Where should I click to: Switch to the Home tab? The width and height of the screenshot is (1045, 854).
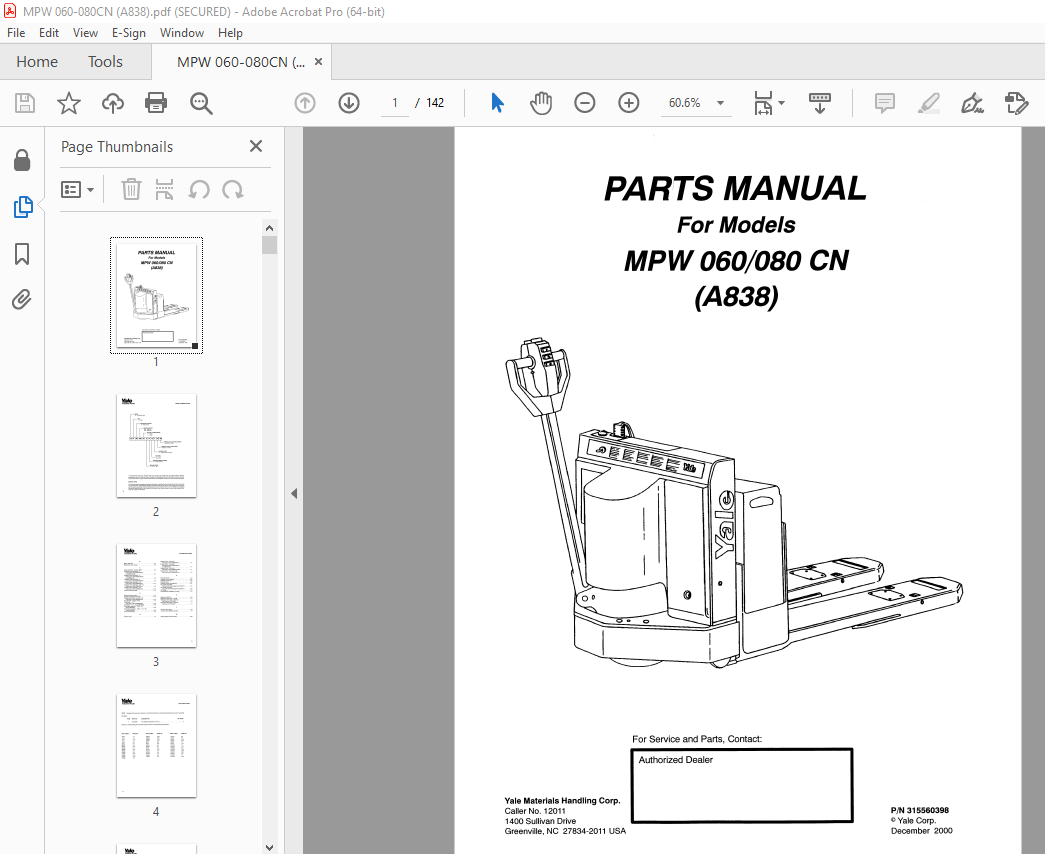pos(37,62)
